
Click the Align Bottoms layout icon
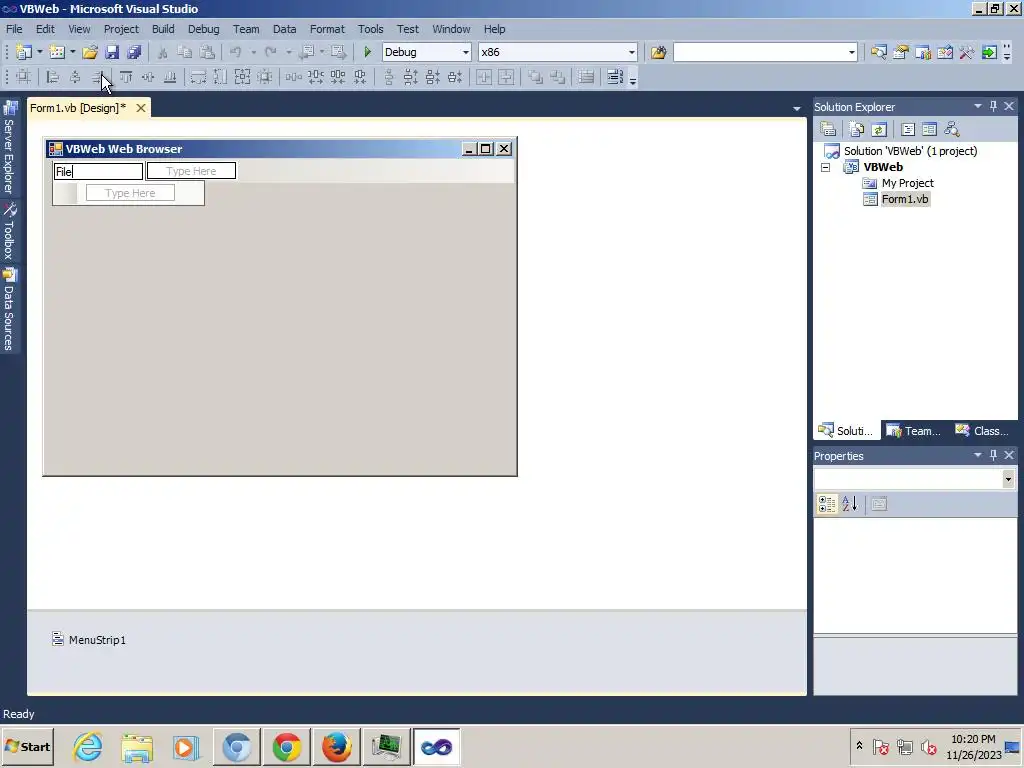[170, 77]
